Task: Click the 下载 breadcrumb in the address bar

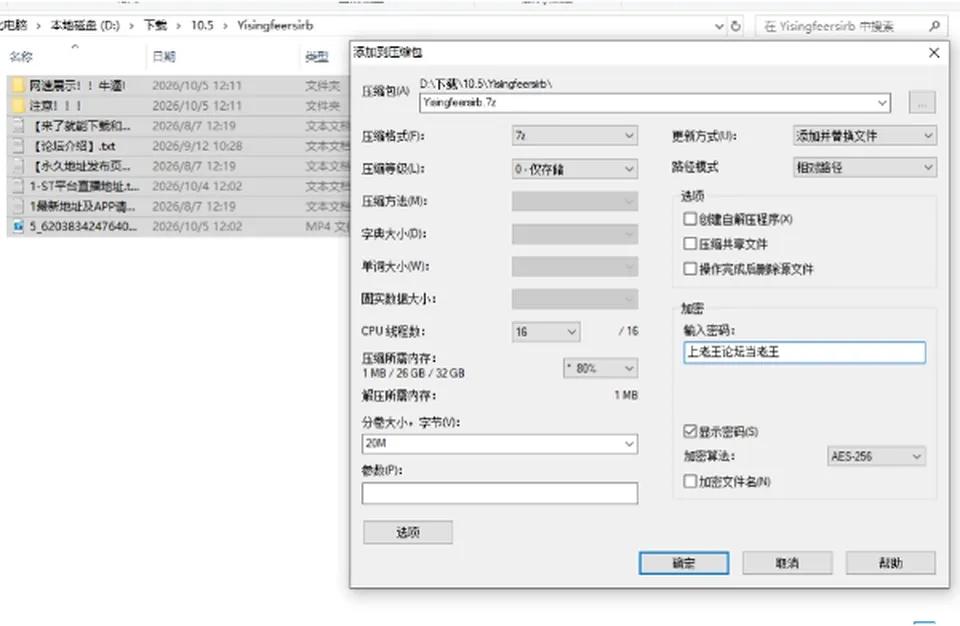Action: click(x=156, y=25)
